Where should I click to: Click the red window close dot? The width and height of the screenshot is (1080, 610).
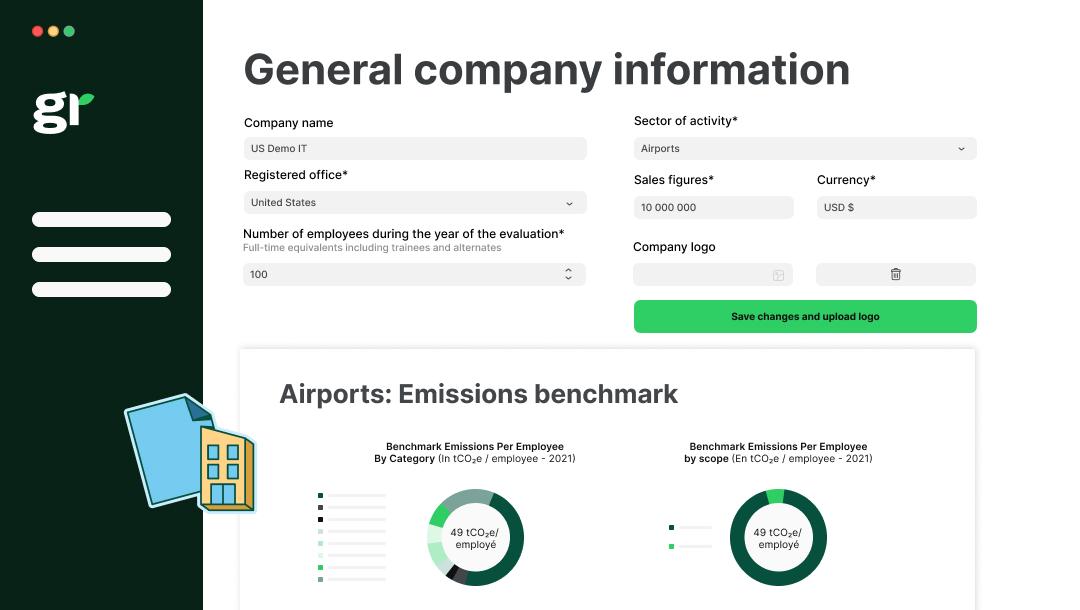click(37, 31)
